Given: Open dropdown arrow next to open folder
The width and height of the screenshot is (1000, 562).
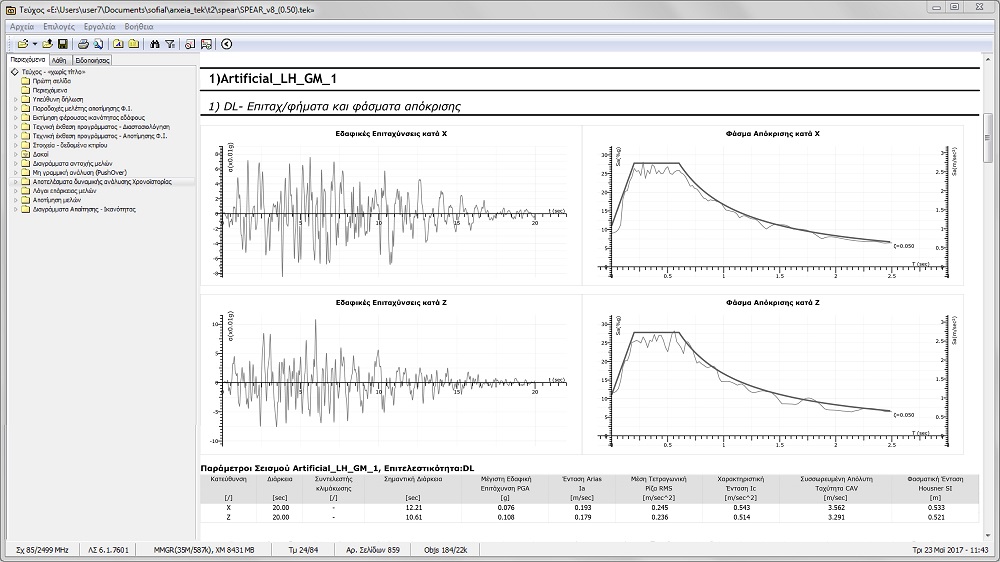Looking at the screenshot, I should coord(34,44).
